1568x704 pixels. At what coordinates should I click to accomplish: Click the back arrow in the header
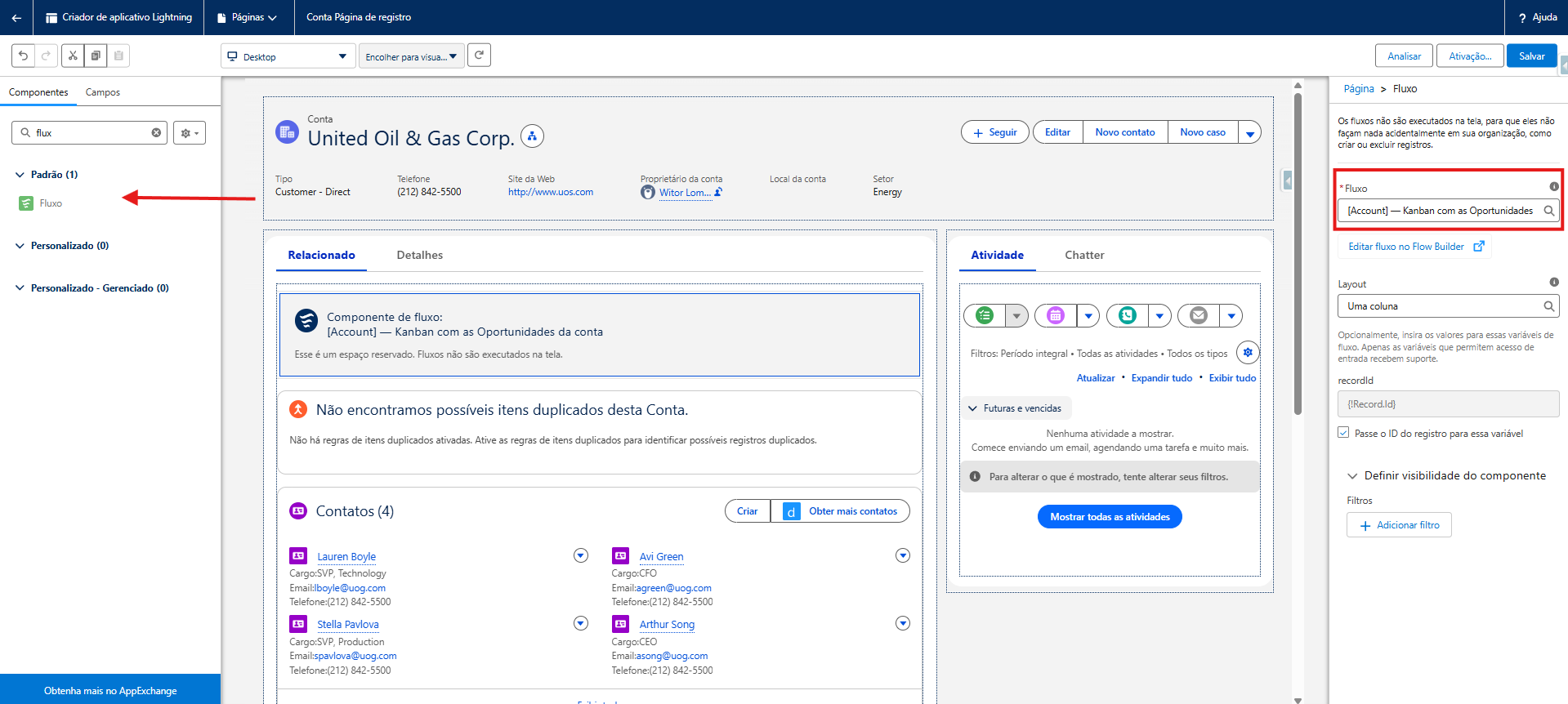tap(16, 17)
